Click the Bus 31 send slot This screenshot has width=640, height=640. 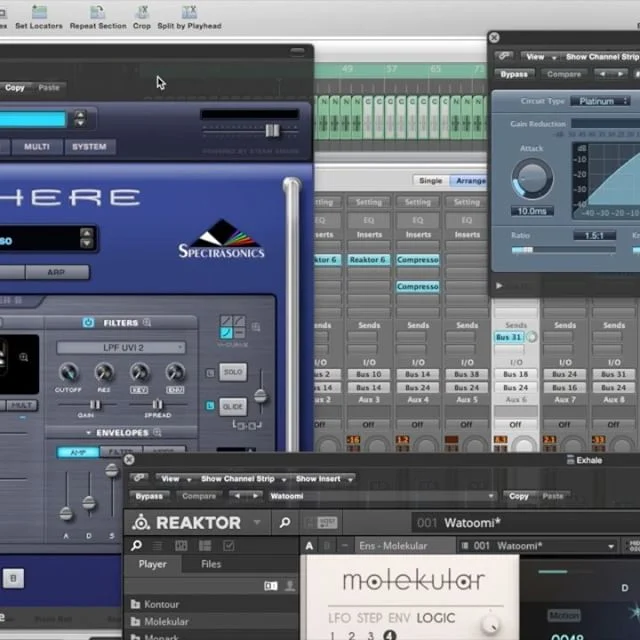click(x=509, y=337)
